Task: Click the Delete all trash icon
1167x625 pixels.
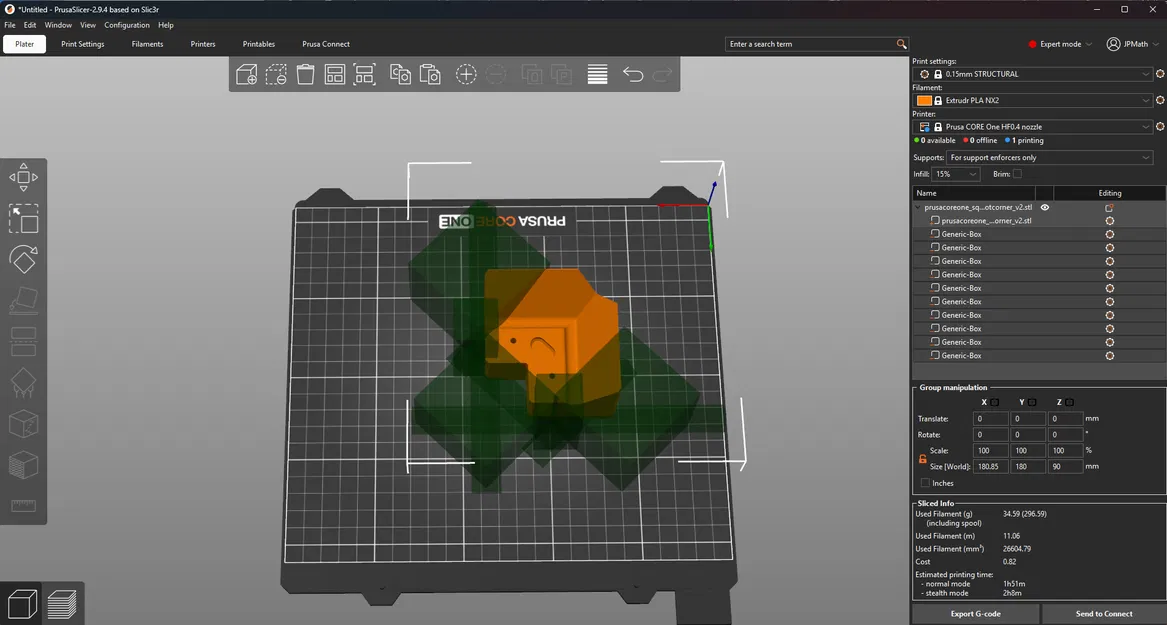Action: click(x=305, y=74)
